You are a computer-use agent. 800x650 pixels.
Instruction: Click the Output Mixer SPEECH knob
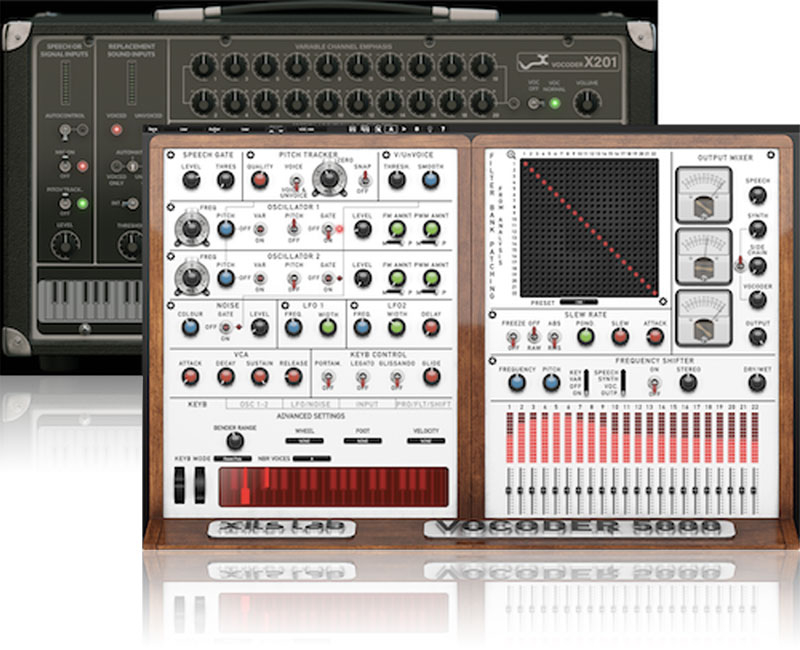[x=757, y=197]
